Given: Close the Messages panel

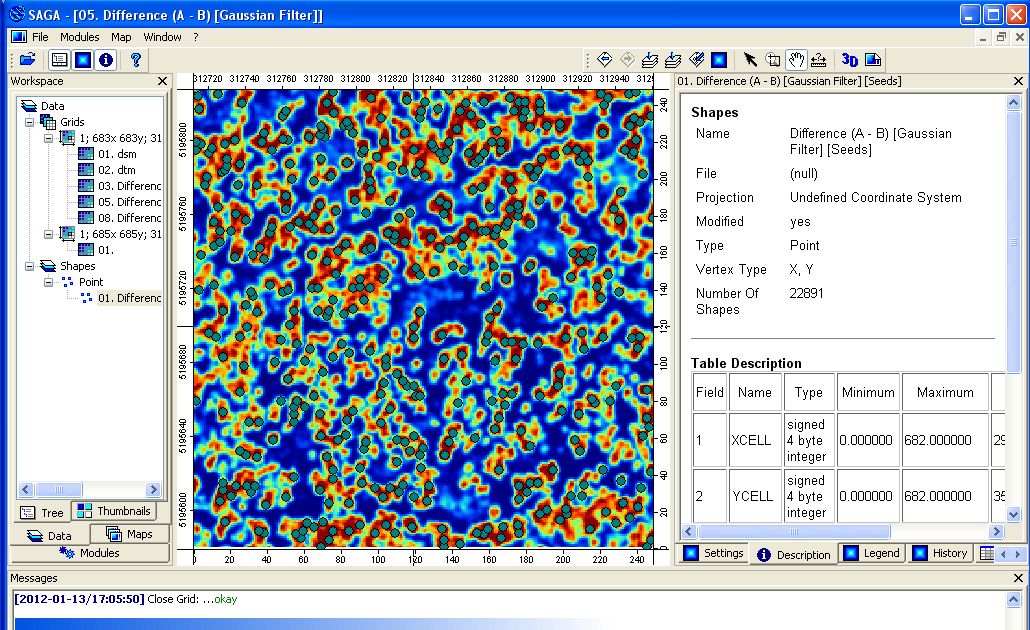Looking at the screenshot, I should pos(1018,578).
